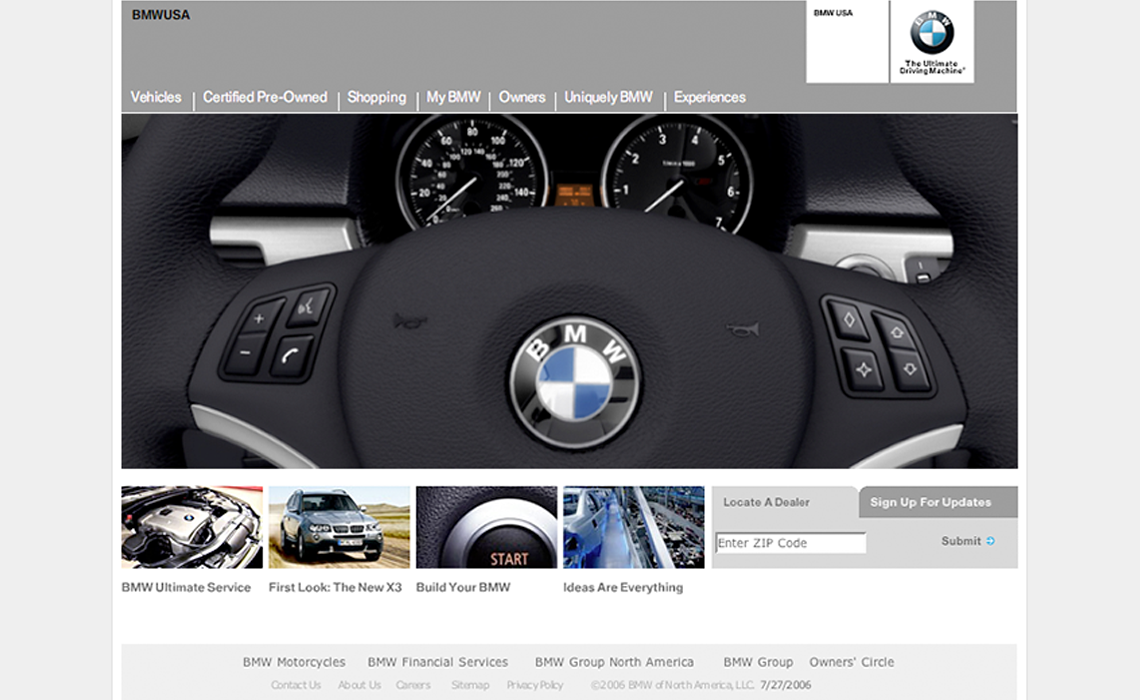Open the My BMW menu
1140x700 pixels.
pos(453,97)
